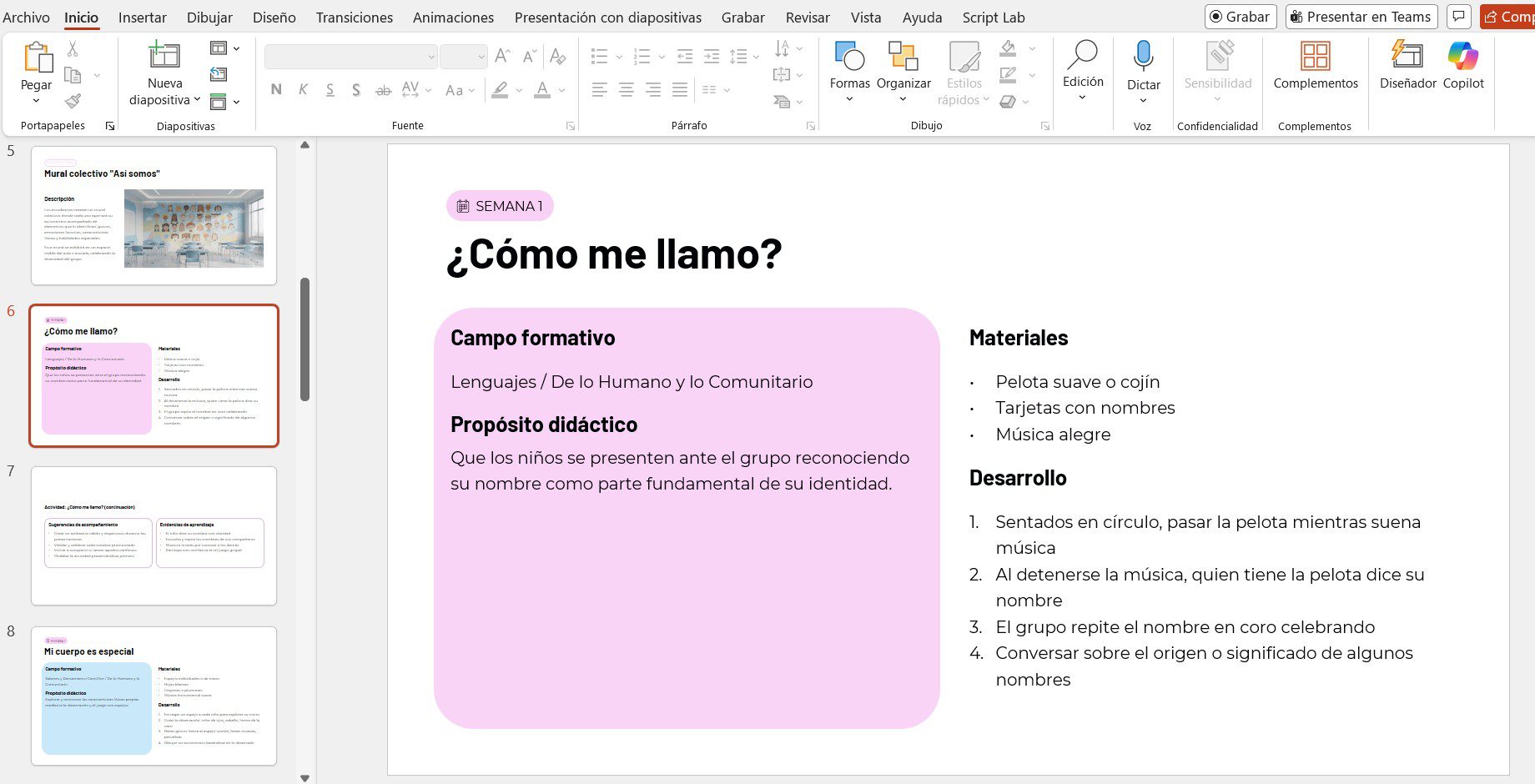
Task: Toggle center text alignment
Action: pyautogui.click(x=626, y=90)
